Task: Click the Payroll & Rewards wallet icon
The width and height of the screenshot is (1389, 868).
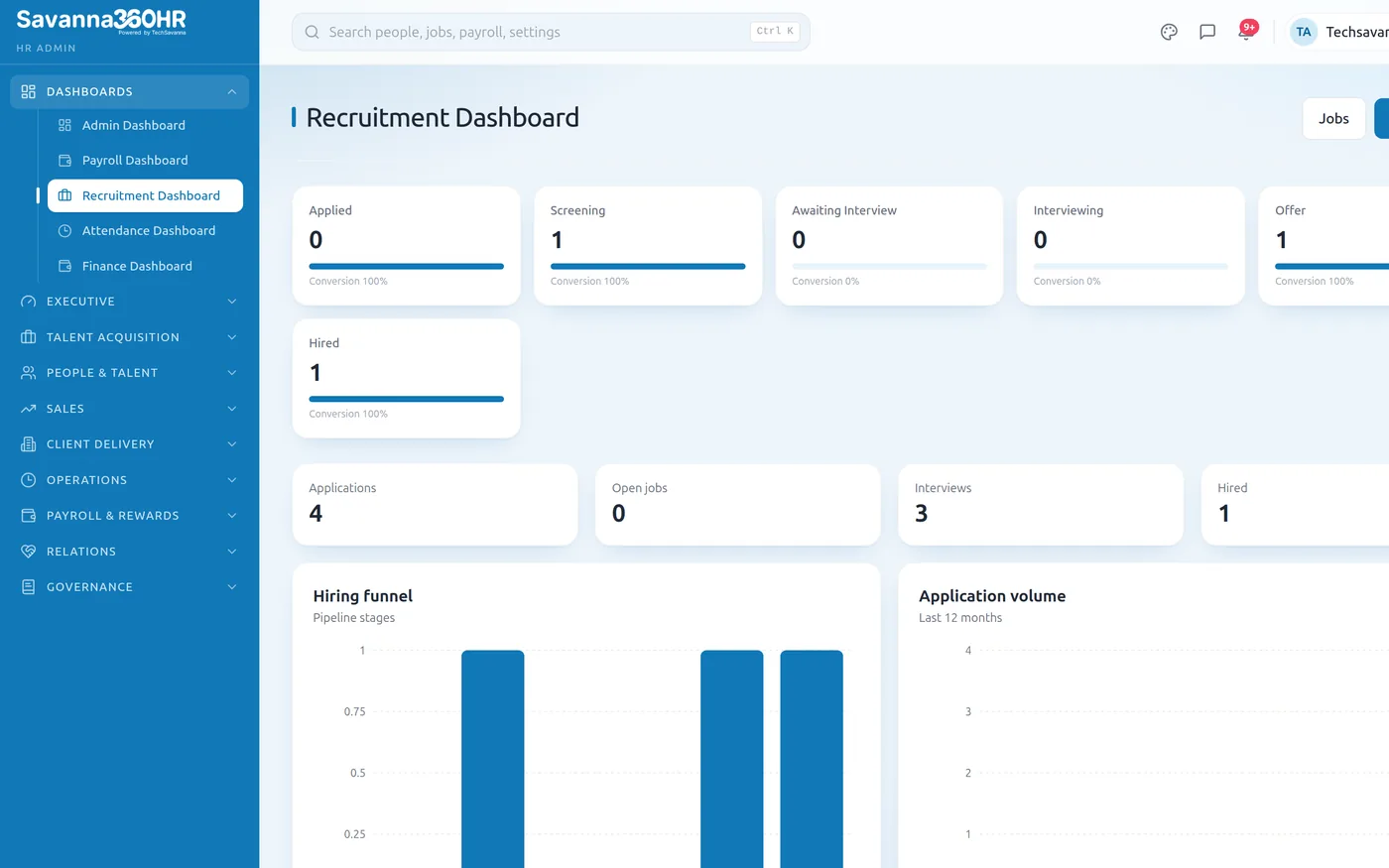Action: tap(28, 516)
